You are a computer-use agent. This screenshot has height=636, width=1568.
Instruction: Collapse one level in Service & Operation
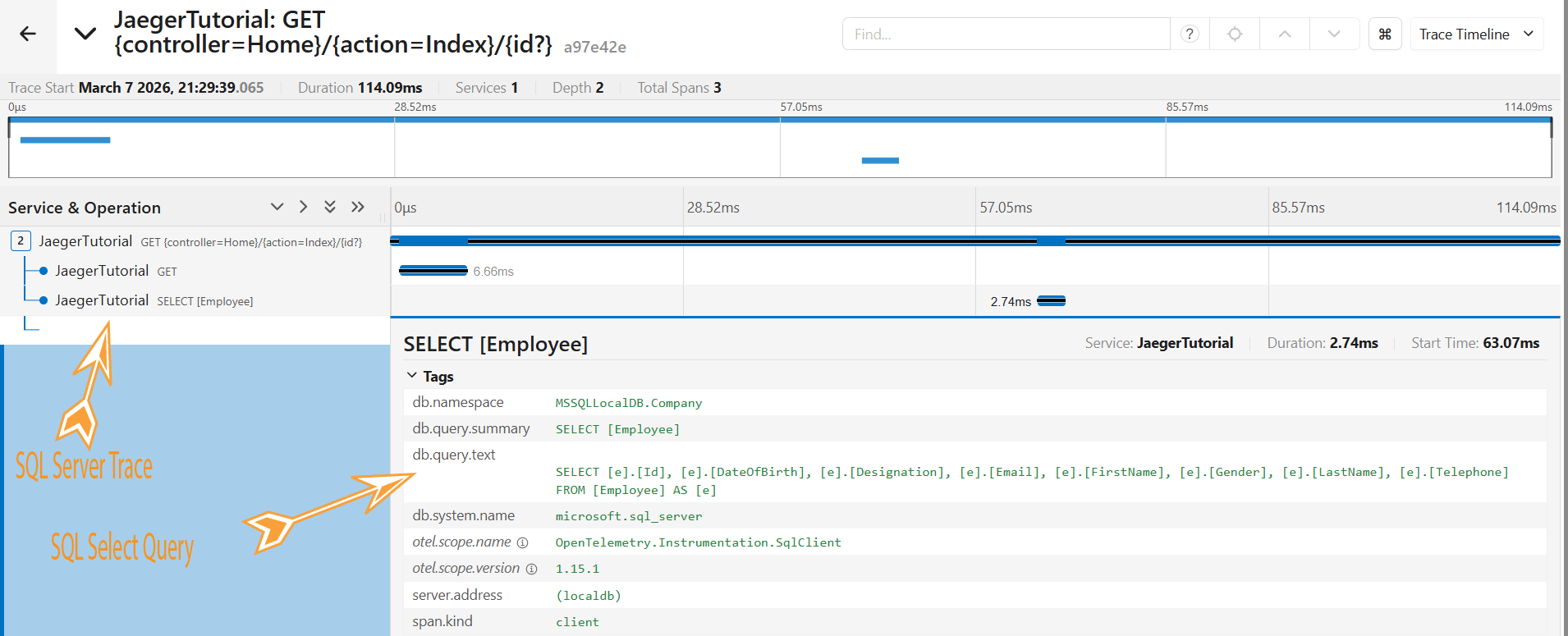pyautogui.click(x=304, y=207)
